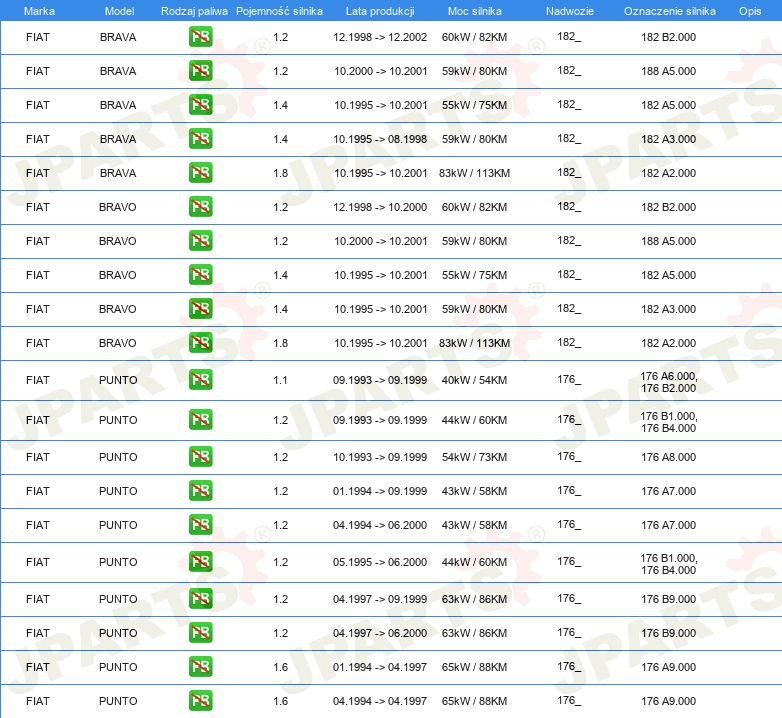Click the fuel icon for the BRAVO 1.8 row
Viewport: 782px width, 718px height.
coord(200,343)
